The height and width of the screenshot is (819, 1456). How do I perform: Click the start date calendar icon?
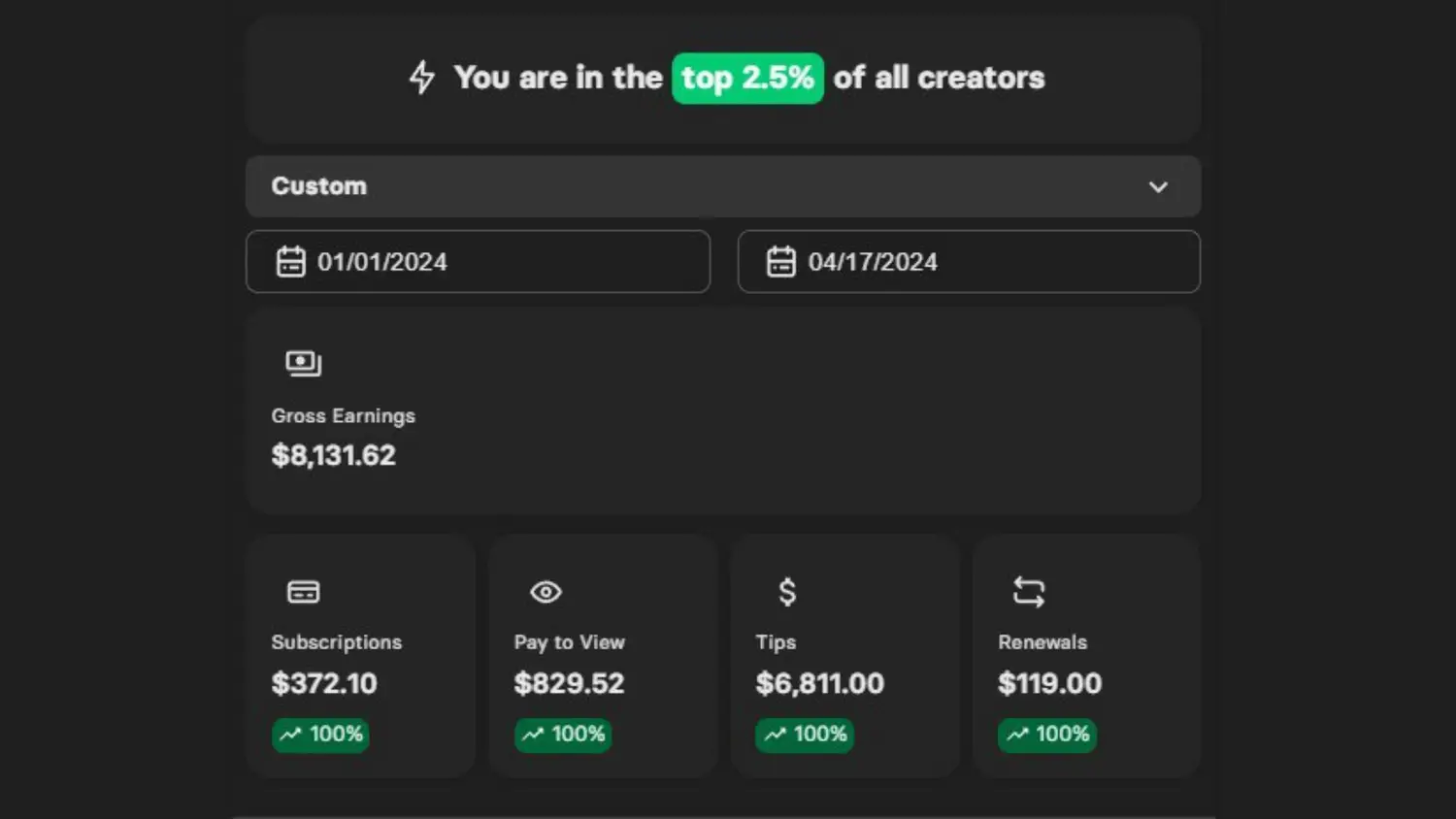point(290,261)
